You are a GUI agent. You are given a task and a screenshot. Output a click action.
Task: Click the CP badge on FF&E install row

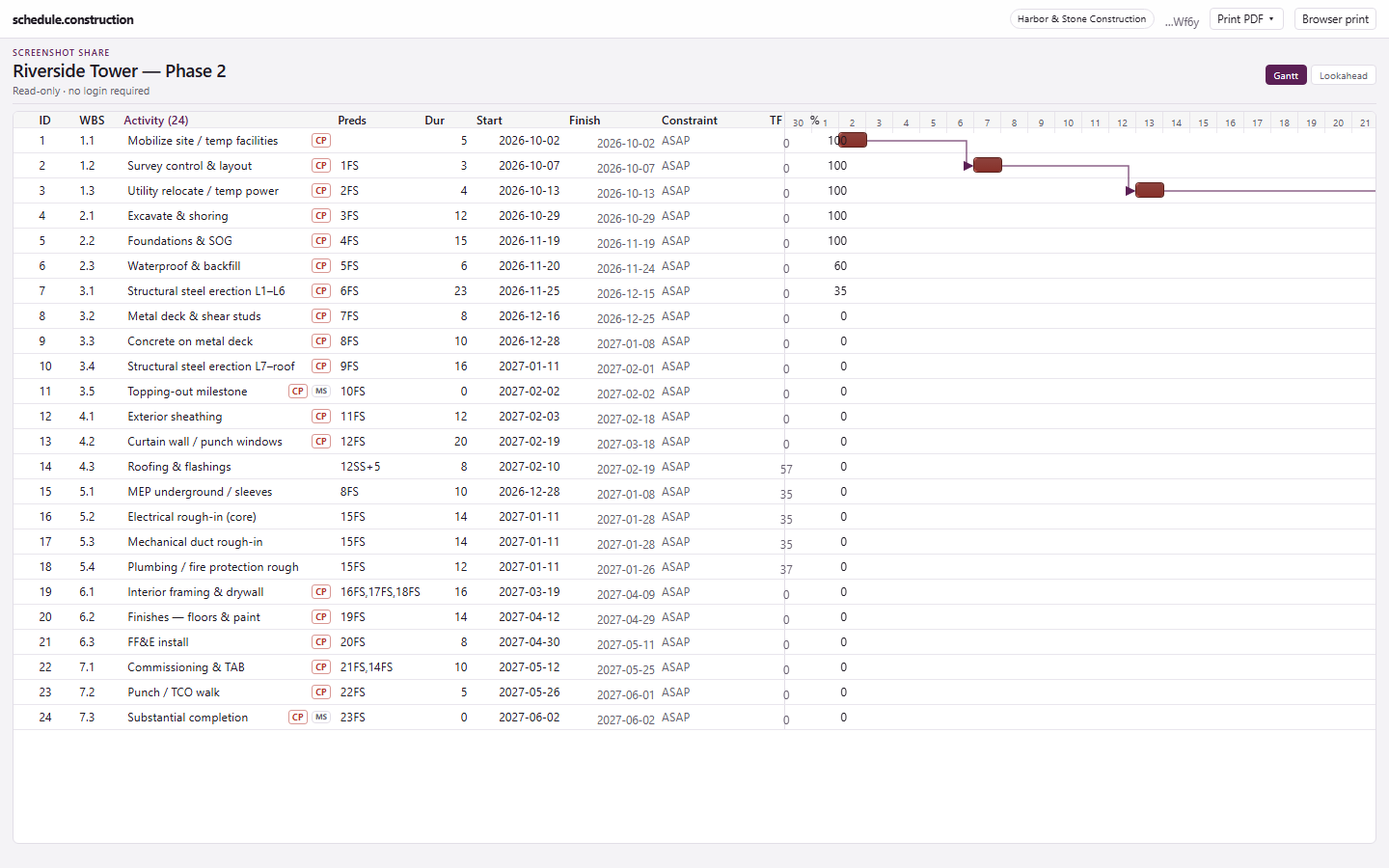(x=321, y=642)
